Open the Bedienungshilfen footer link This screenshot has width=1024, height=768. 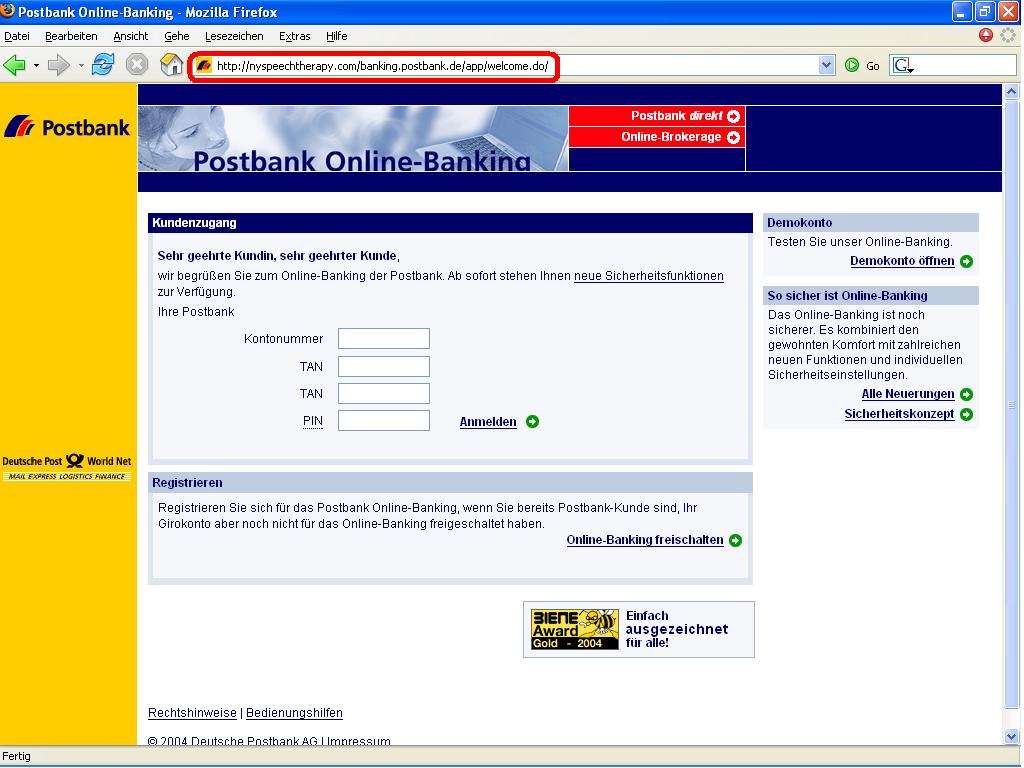pos(294,713)
